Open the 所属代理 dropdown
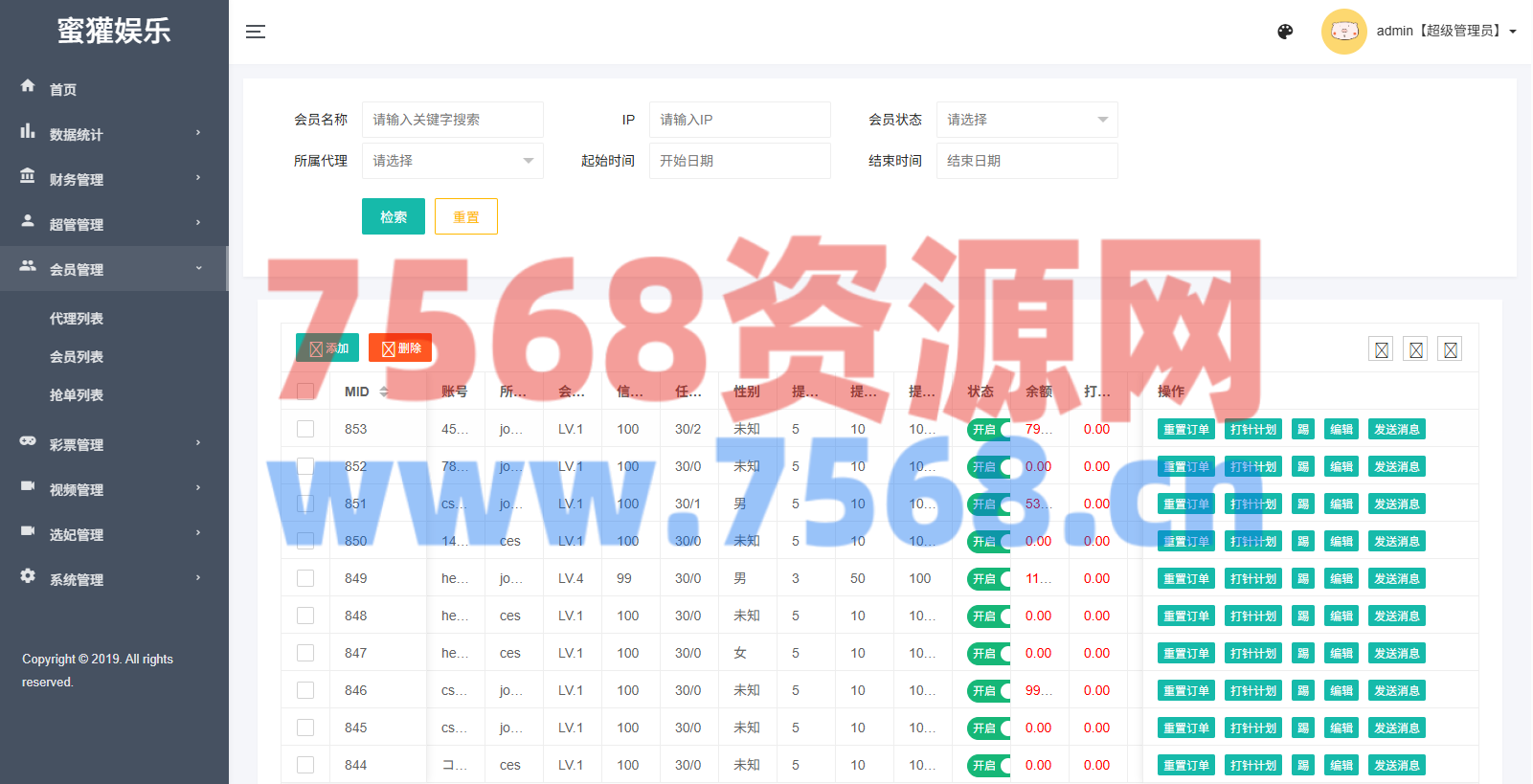 click(452, 161)
